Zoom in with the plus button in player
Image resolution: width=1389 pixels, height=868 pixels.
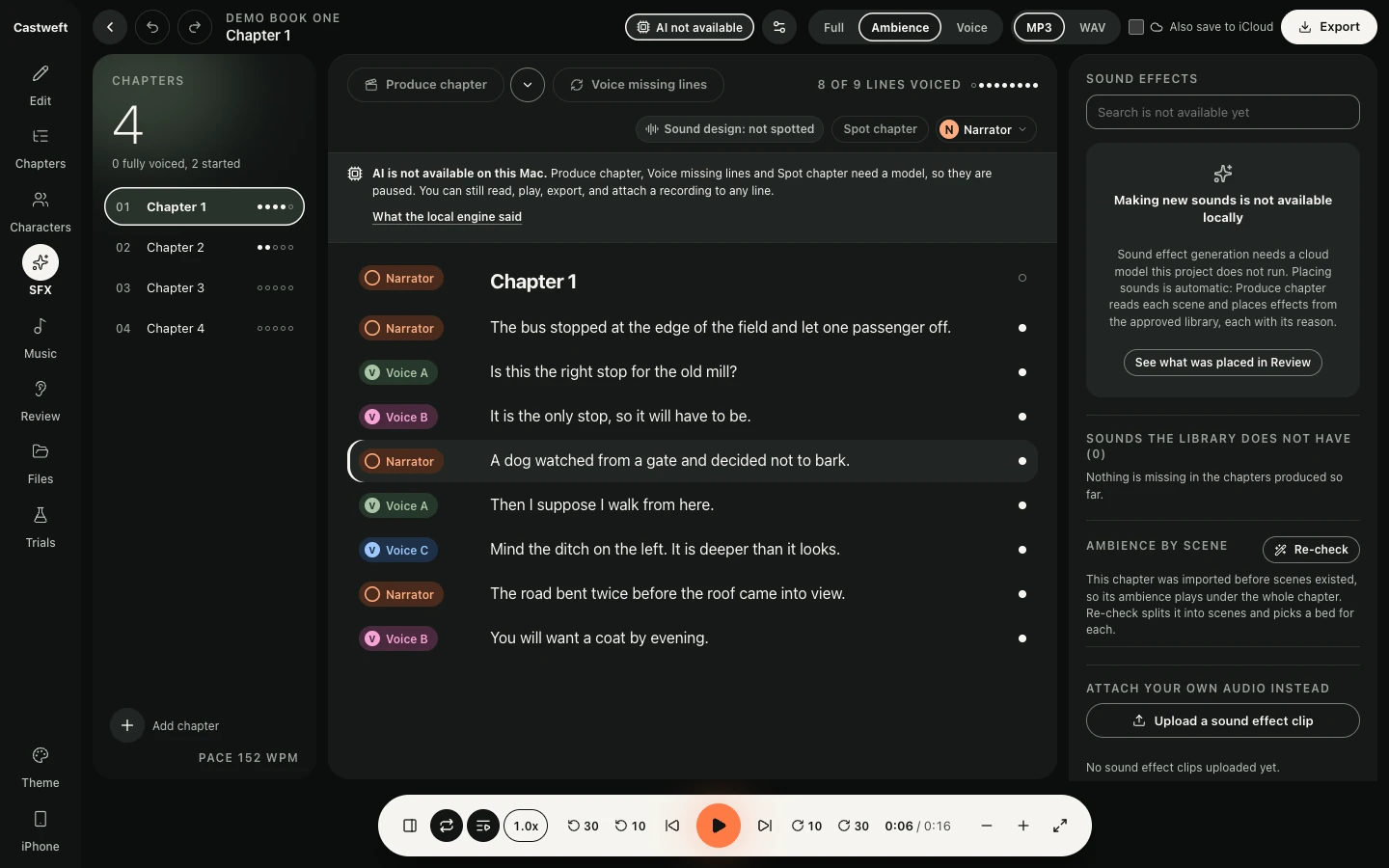(1023, 826)
